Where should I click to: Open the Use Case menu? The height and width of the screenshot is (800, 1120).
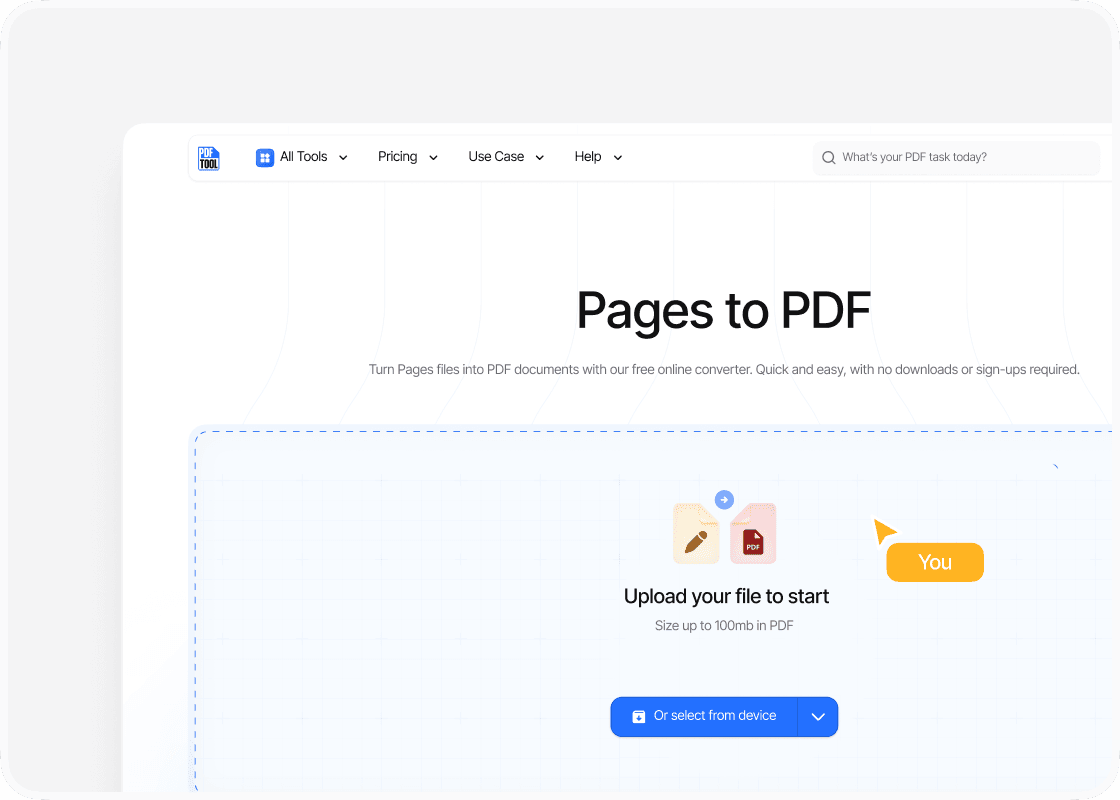click(x=496, y=157)
